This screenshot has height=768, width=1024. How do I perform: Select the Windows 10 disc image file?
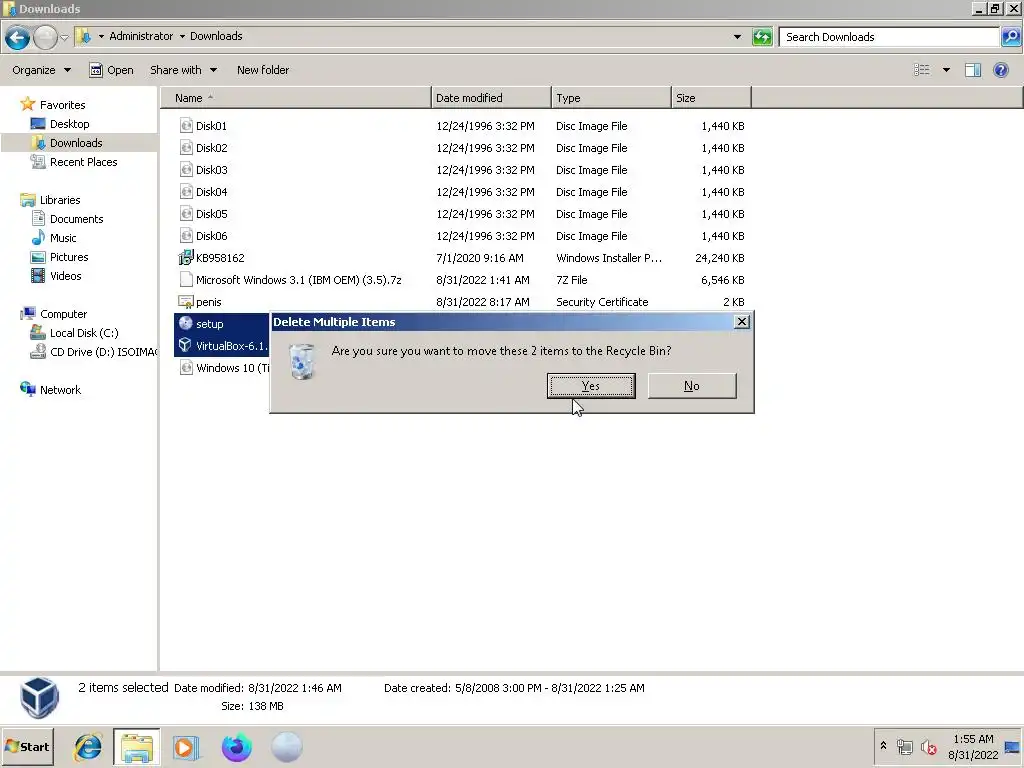point(224,368)
